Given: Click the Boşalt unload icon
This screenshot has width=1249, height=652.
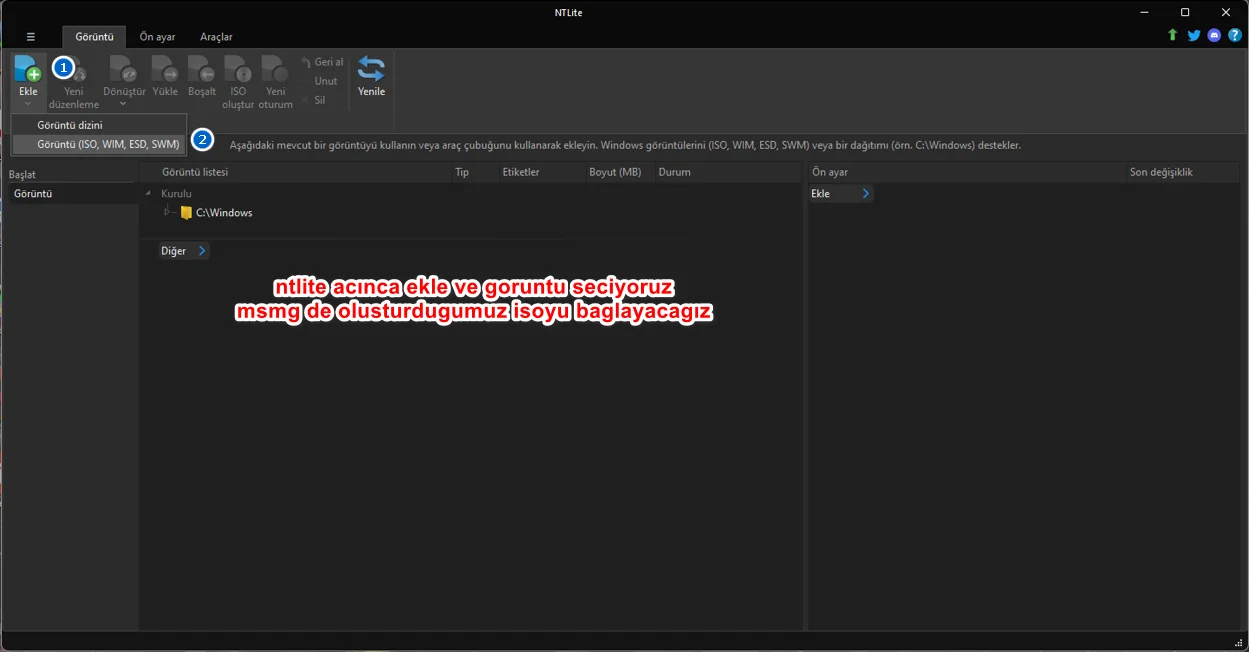Looking at the screenshot, I should click(202, 69).
